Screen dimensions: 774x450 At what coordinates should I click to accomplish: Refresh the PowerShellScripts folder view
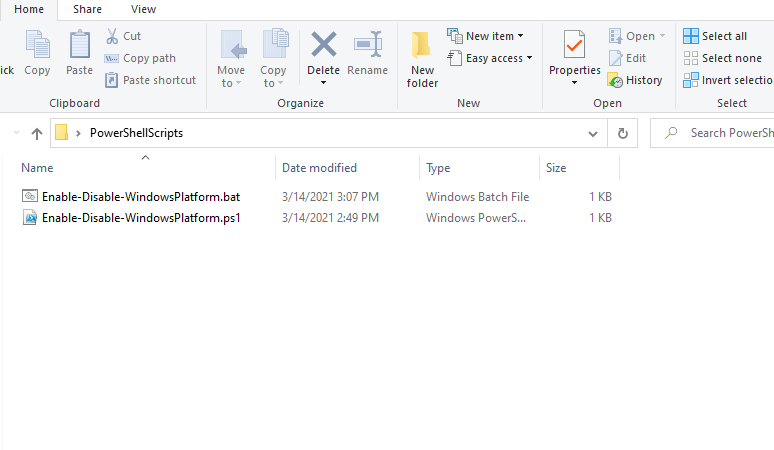tap(622, 133)
